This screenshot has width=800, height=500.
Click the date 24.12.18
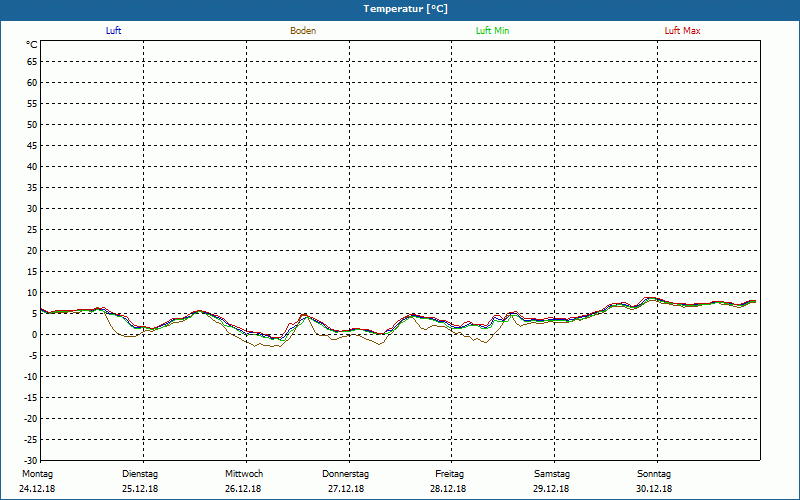[37, 489]
